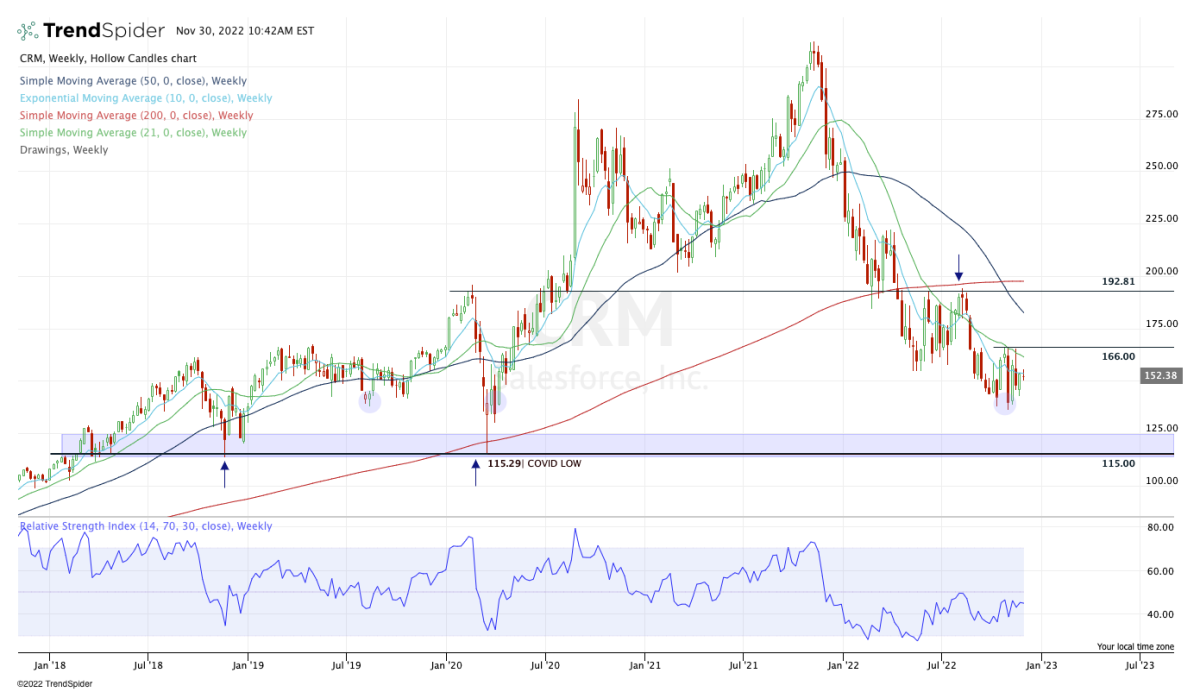Click the 200.00 price axis label
This screenshot has width=1200, height=692.
coord(1161,271)
